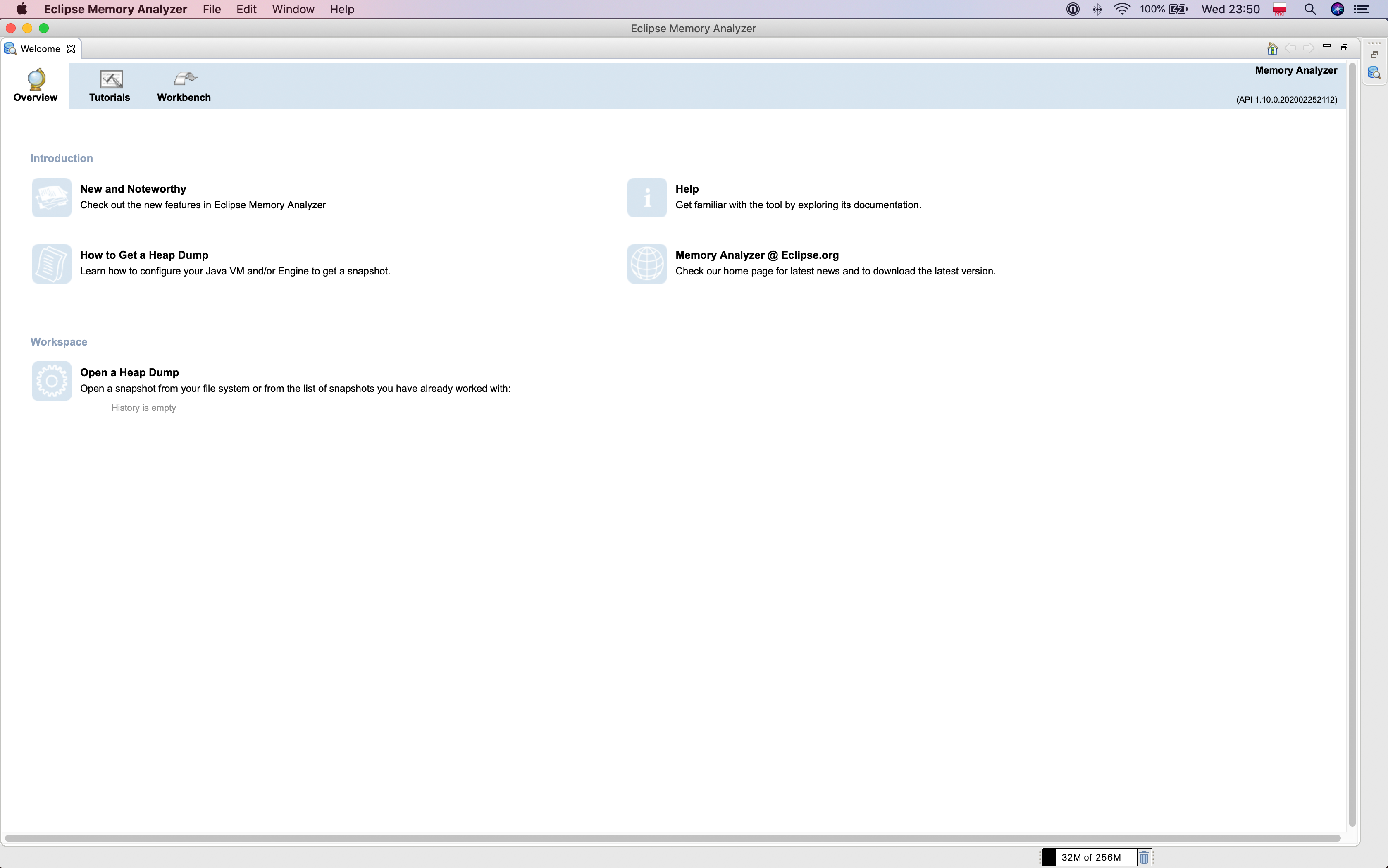Open the Tutorials page icon
Image resolution: width=1388 pixels, height=868 pixels.
pyautogui.click(x=111, y=79)
